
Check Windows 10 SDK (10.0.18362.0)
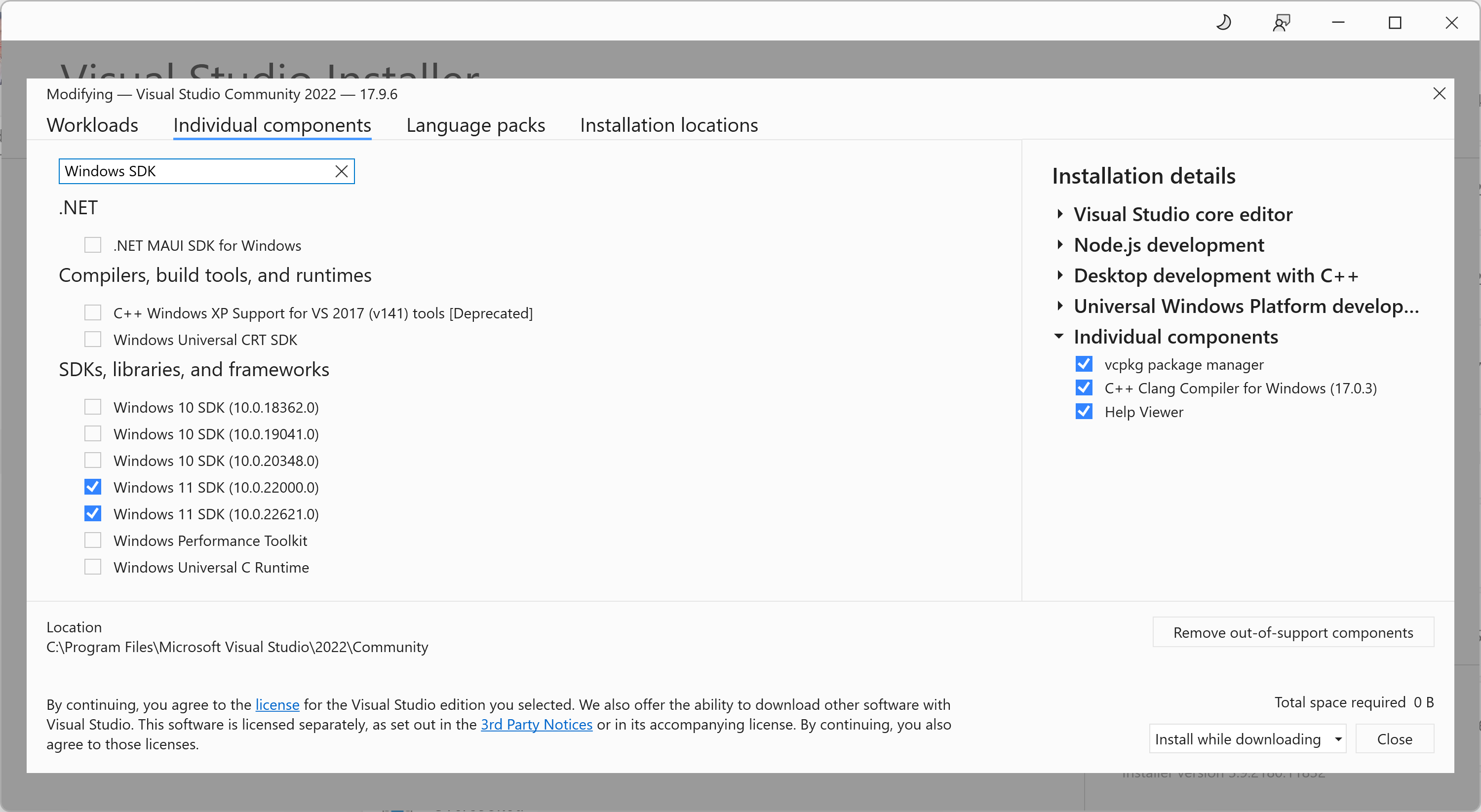(x=93, y=407)
